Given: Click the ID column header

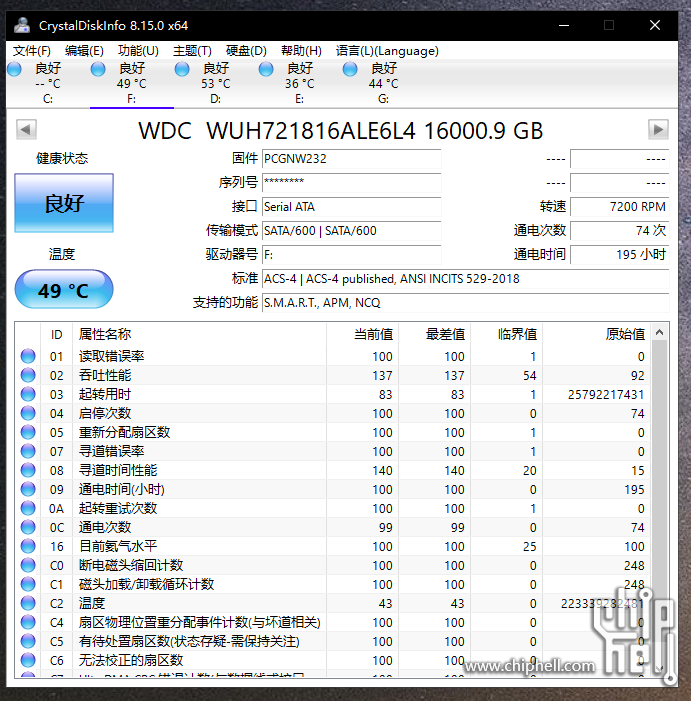Looking at the screenshot, I should coord(56,334).
